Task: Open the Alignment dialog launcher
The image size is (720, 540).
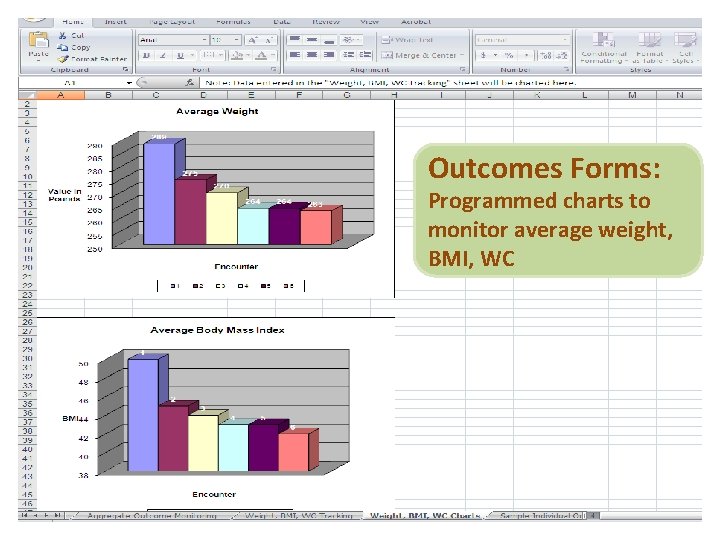Action: [462, 69]
